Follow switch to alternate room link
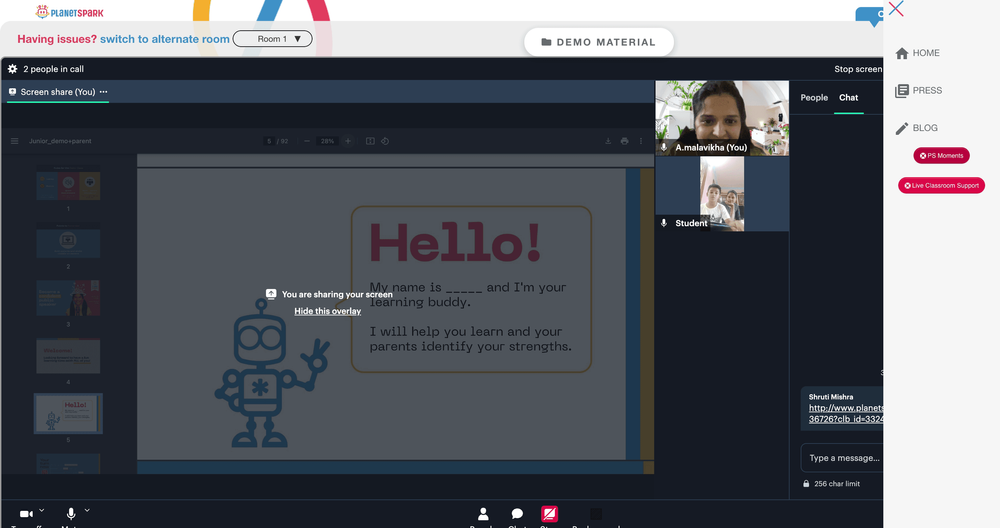Viewport: 1000px width, 528px height. tap(165, 39)
